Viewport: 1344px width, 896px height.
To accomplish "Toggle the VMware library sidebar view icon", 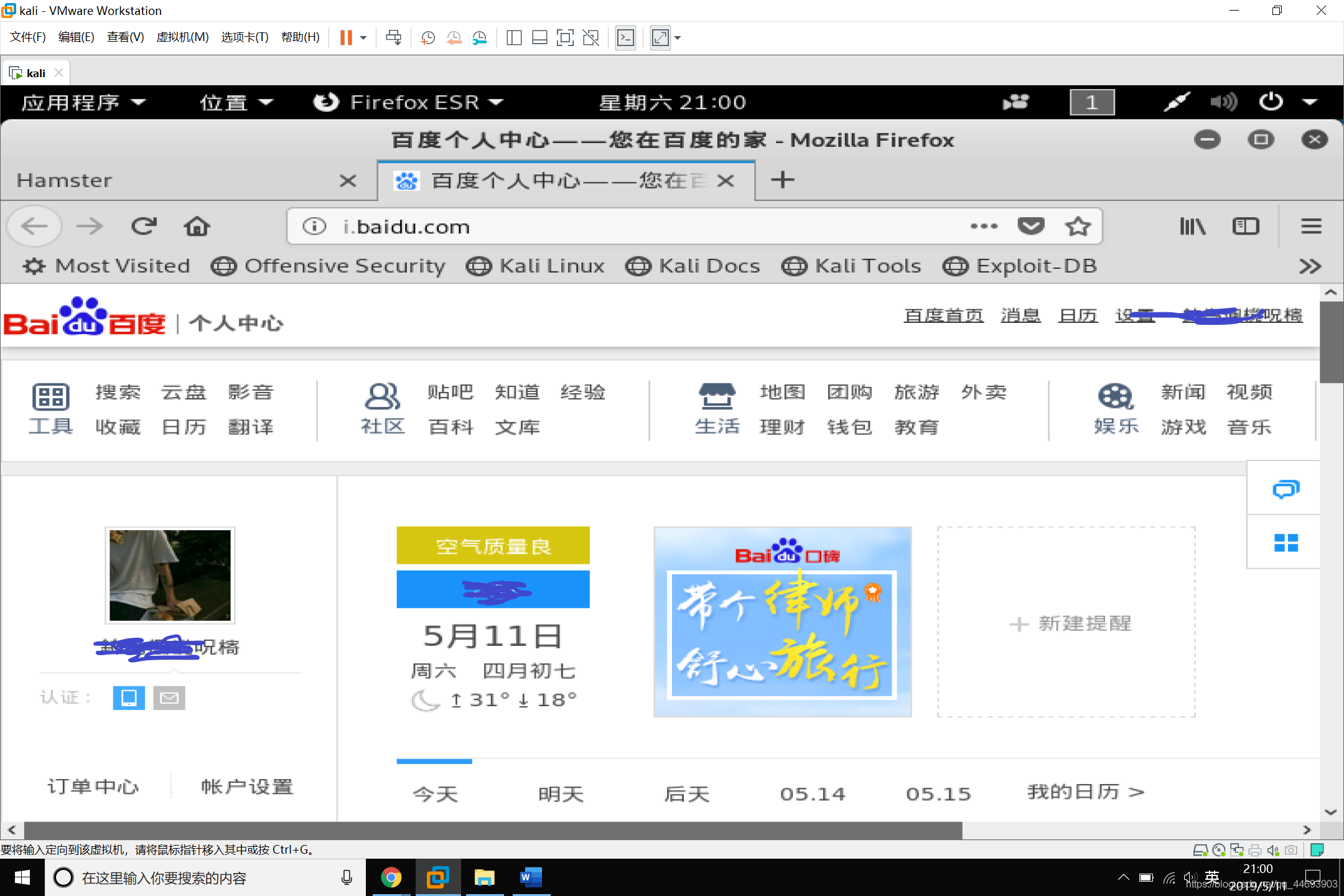I will [x=514, y=38].
